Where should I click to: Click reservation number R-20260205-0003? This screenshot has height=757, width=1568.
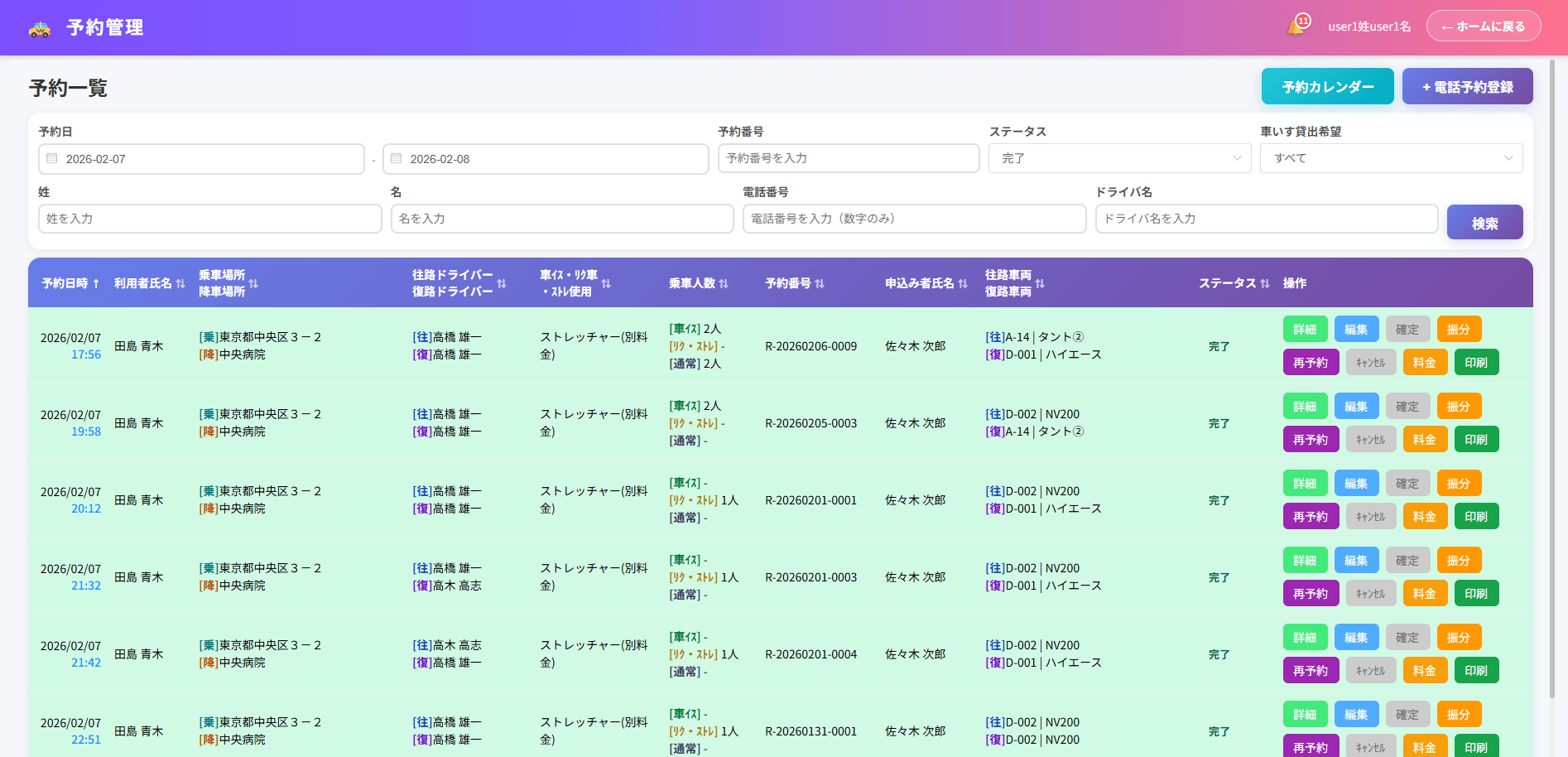(x=810, y=423)
